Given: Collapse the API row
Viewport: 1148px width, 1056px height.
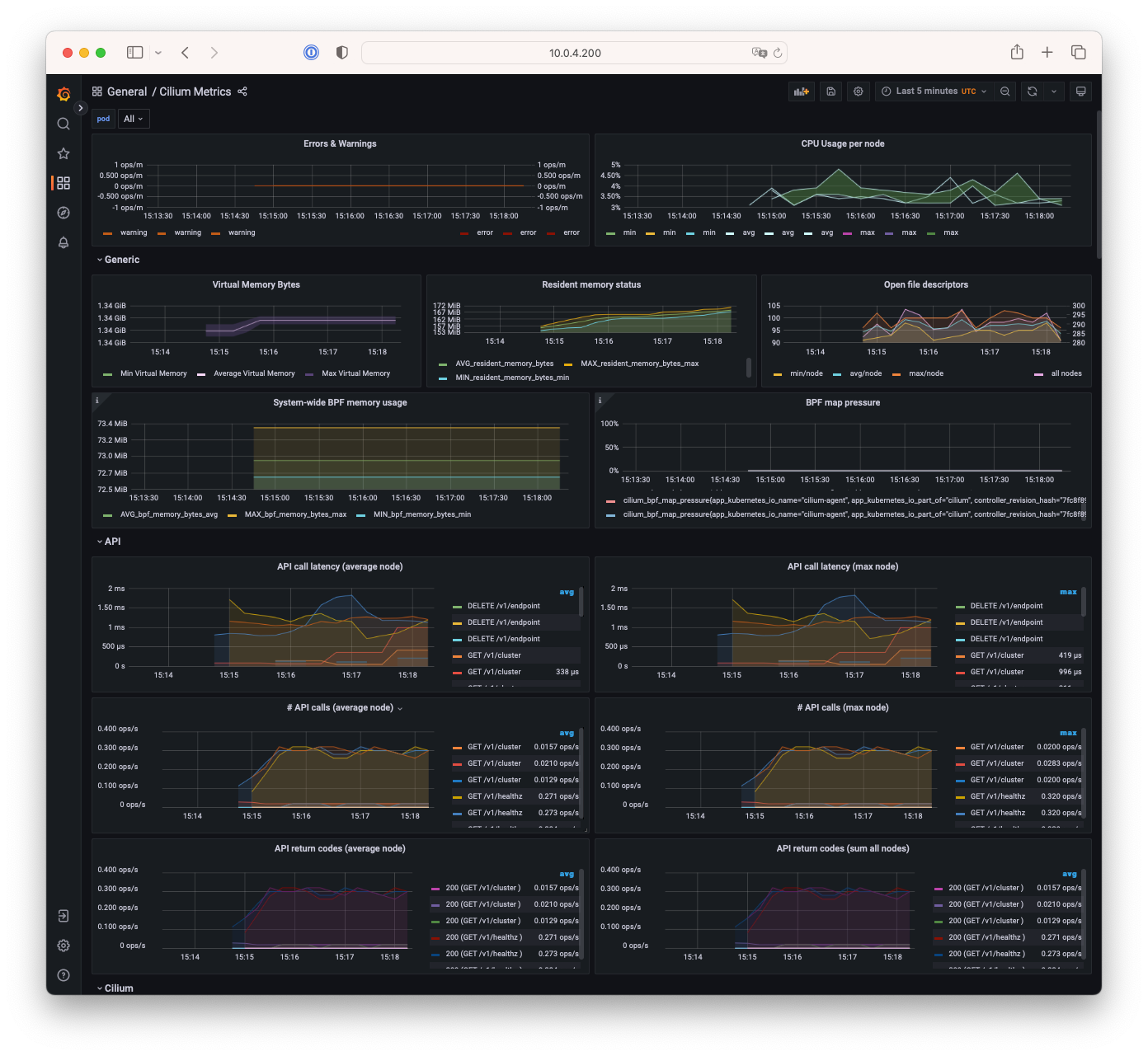Looking at the screenshot, I should pos(109,542).
